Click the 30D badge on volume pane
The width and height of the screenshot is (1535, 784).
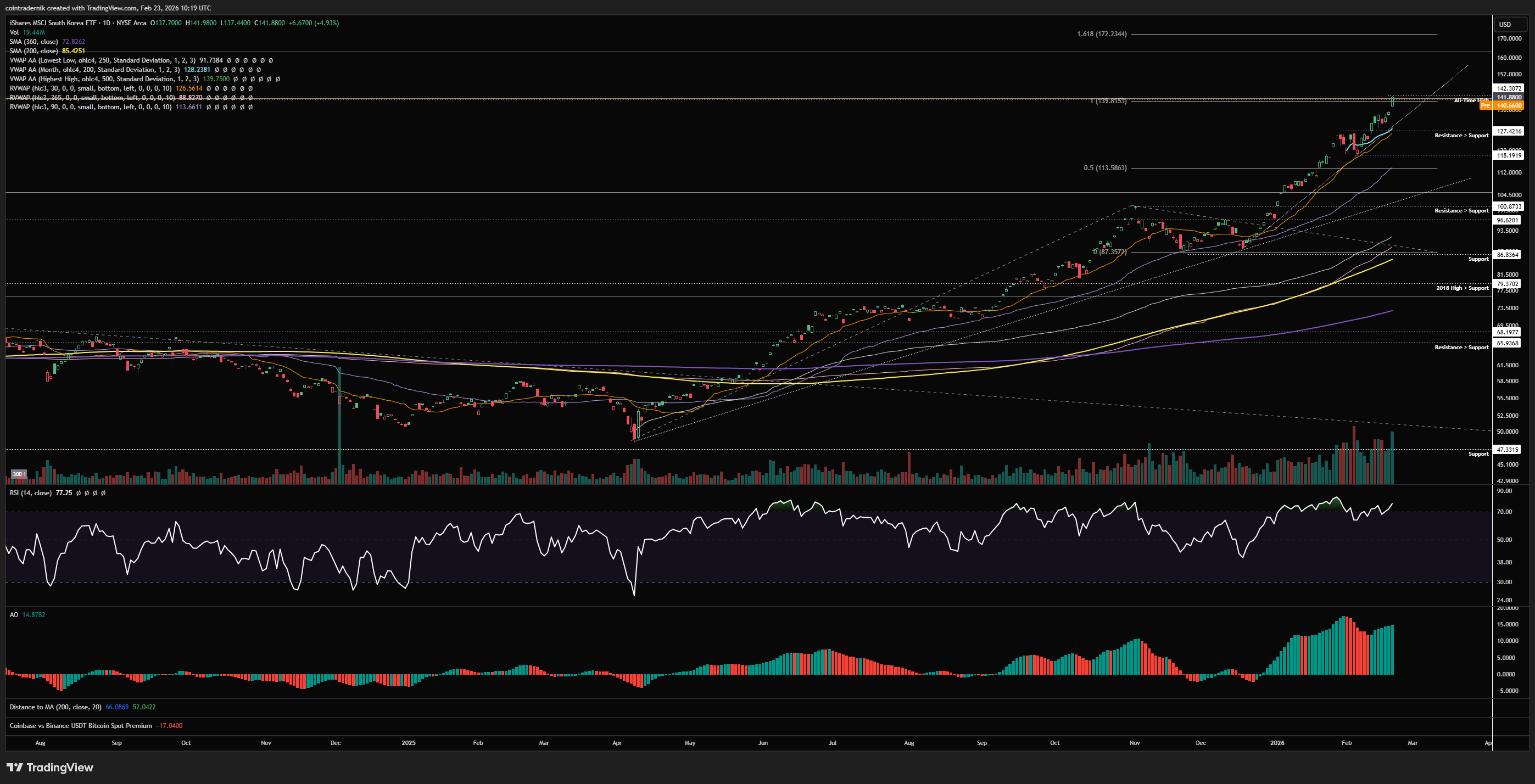click(18, 474)
